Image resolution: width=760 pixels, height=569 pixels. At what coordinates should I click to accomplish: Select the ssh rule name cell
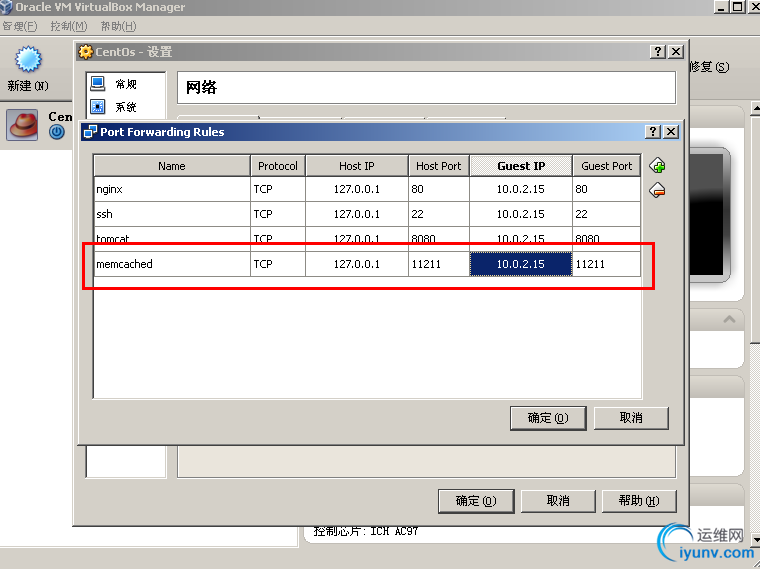pyautogui.click(x=172, y=214)
